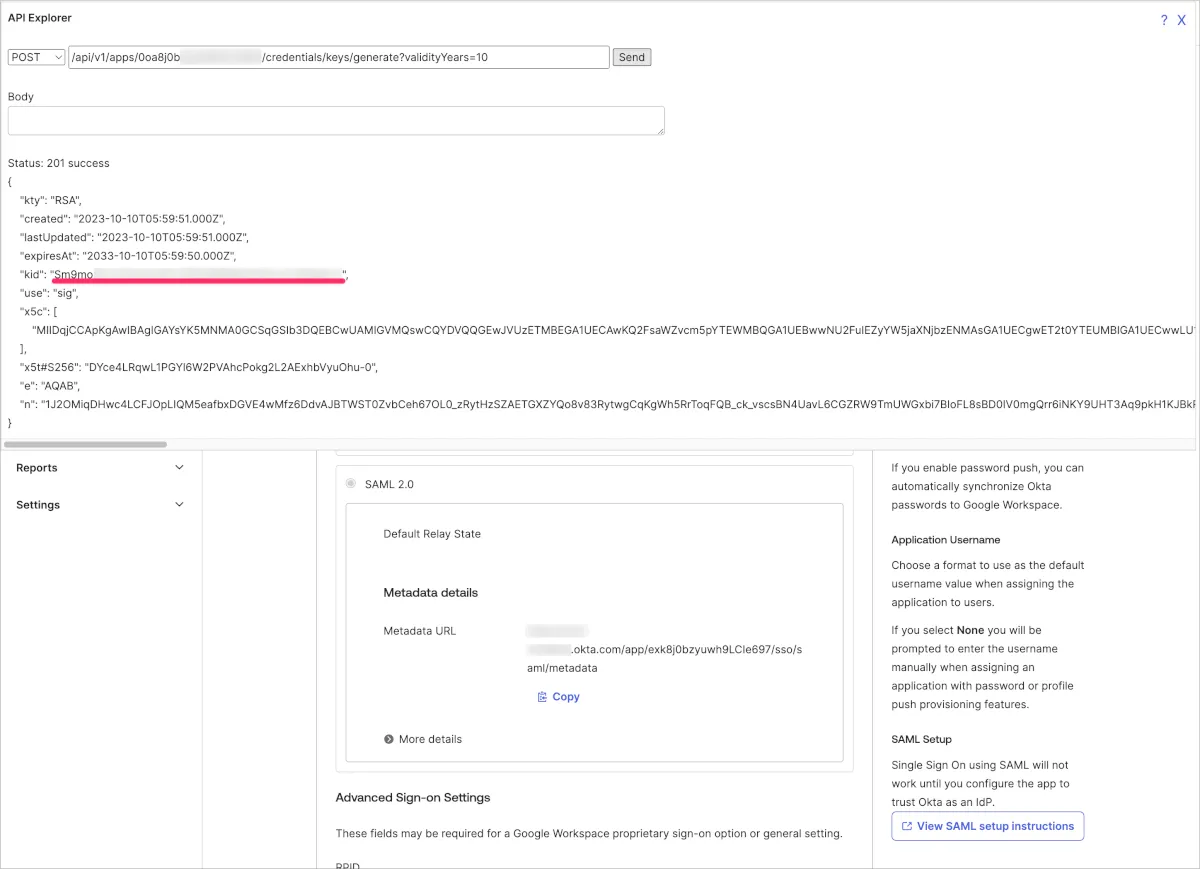
Task: Click the clipboard icon beside Copy
Action: 542,697
